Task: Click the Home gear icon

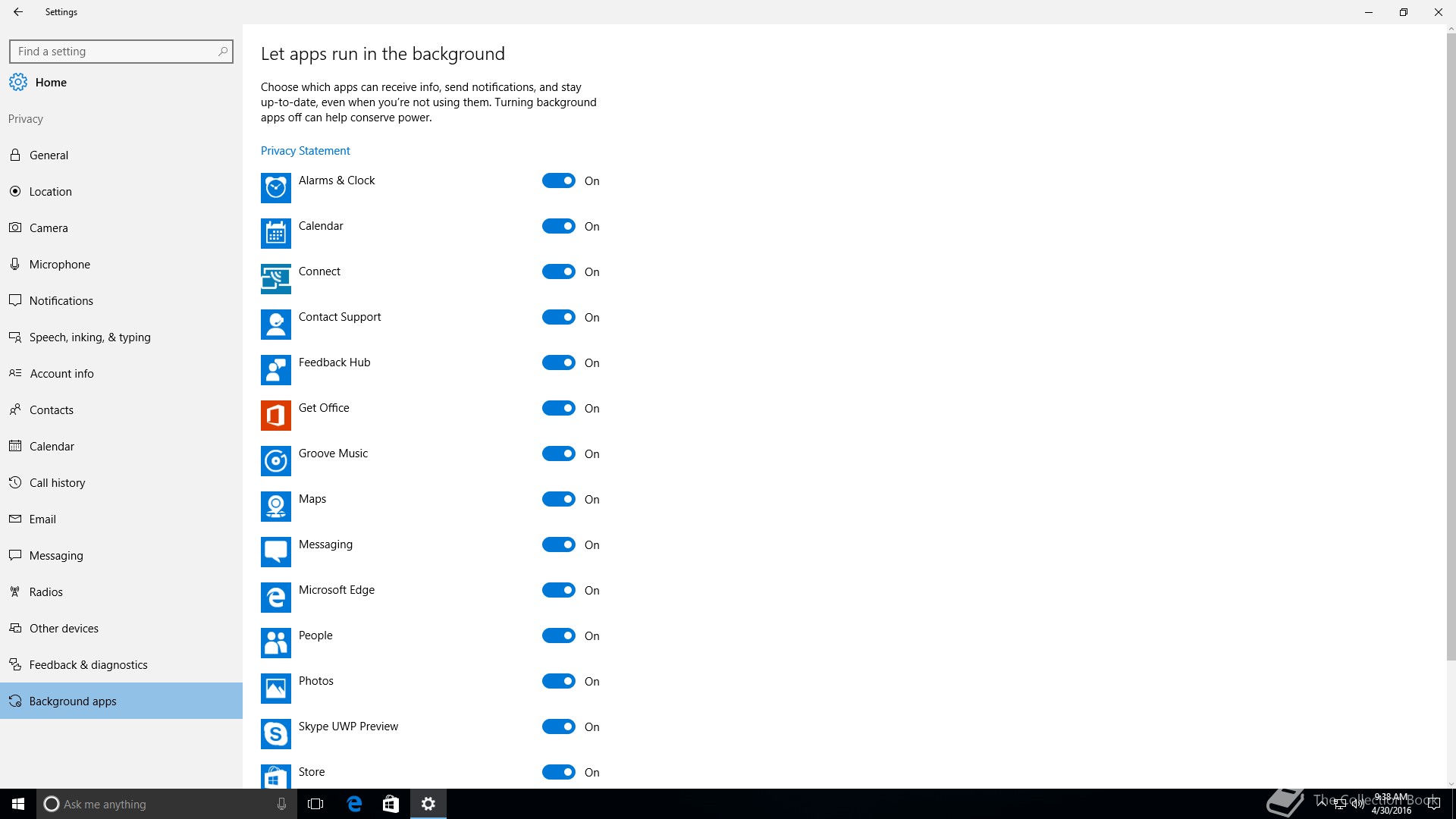Action: [18, 82]
